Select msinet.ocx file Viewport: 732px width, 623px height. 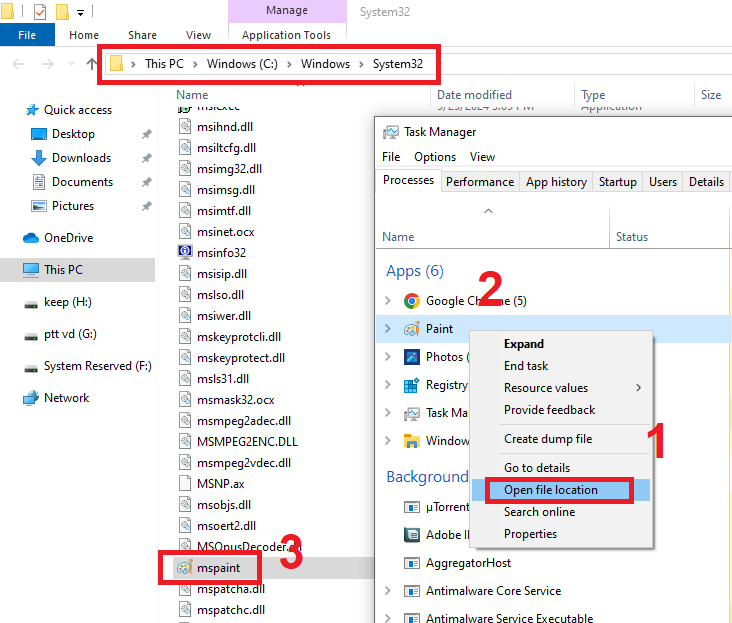point(225,232)
